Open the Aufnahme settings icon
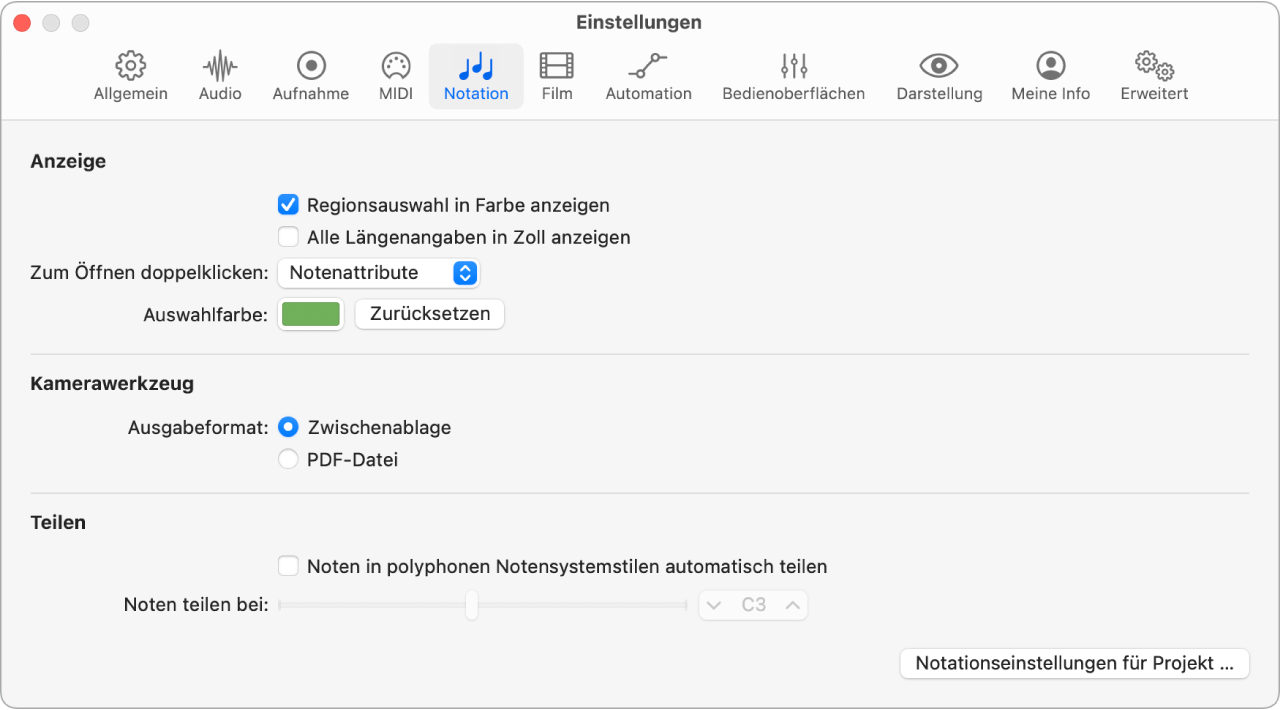The height and width of the screenshot is (710, 1282). (310, 75)
